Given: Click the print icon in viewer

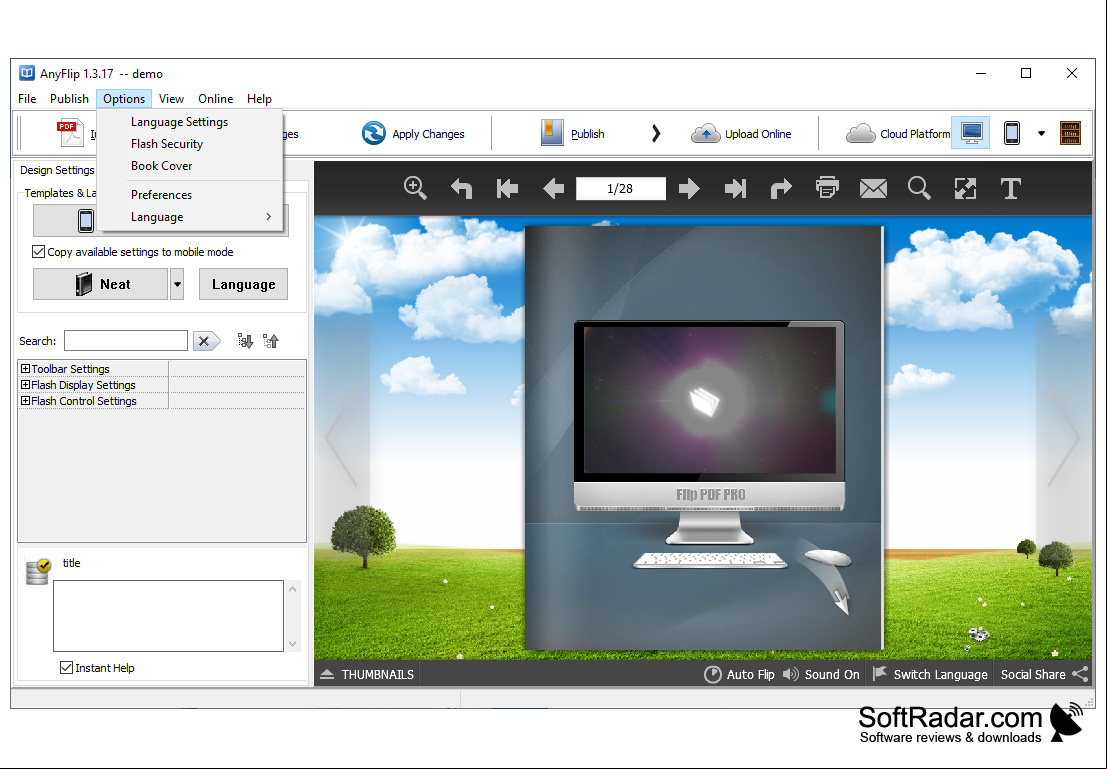Looking at the screenshot, I should point(827,188).
